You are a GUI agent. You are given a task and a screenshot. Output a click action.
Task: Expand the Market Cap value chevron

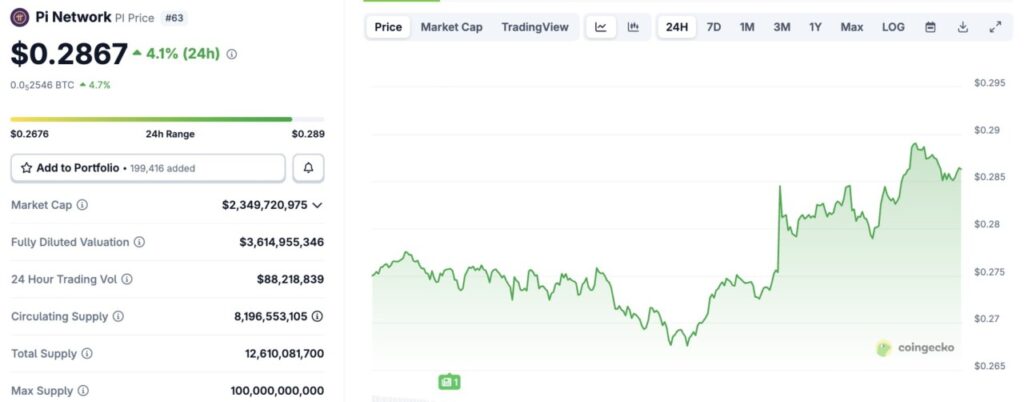coord(317,205)
